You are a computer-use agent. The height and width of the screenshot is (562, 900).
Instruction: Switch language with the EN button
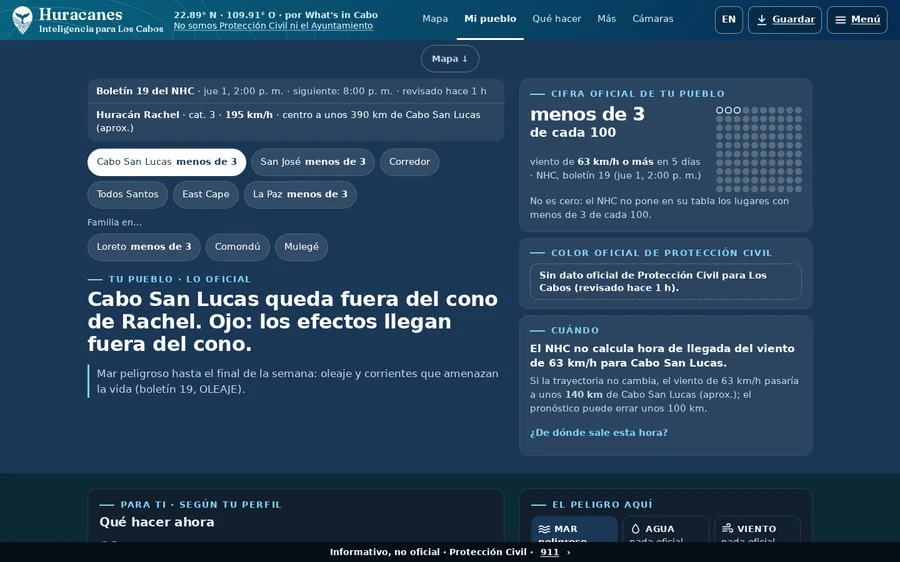tap(729, 20)
